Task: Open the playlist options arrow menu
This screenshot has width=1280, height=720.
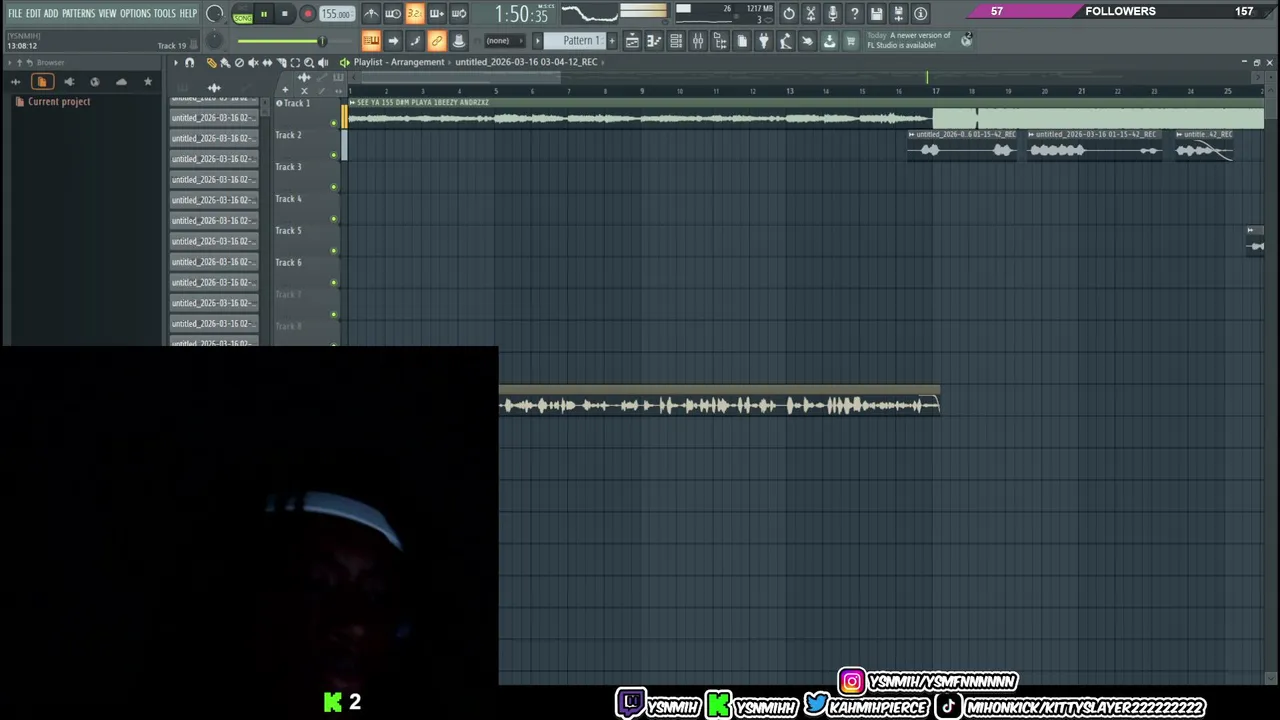Action: [x=175, y=62]
